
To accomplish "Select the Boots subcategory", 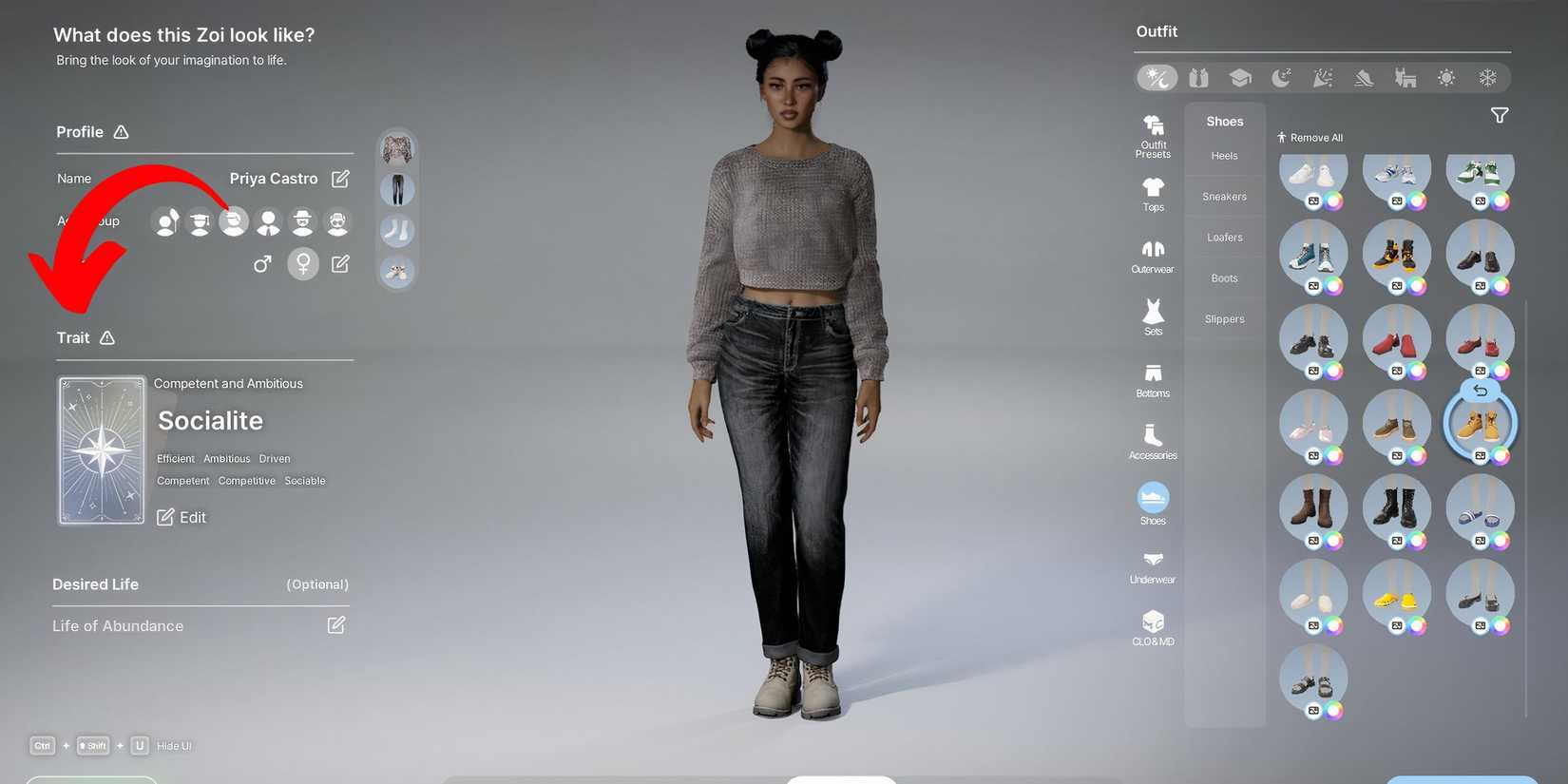I will [x=1224, y=278].
